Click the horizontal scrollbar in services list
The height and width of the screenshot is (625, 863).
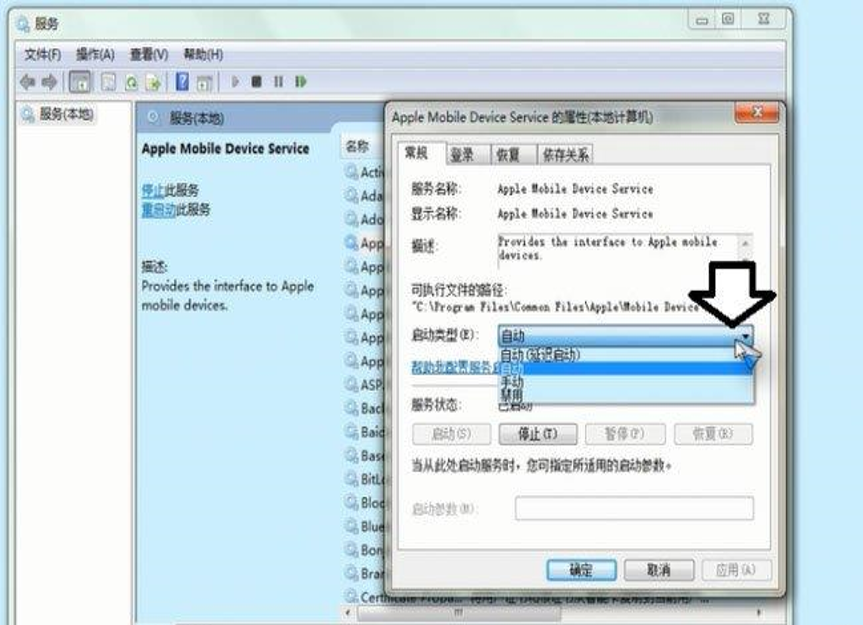coord(459,612)
